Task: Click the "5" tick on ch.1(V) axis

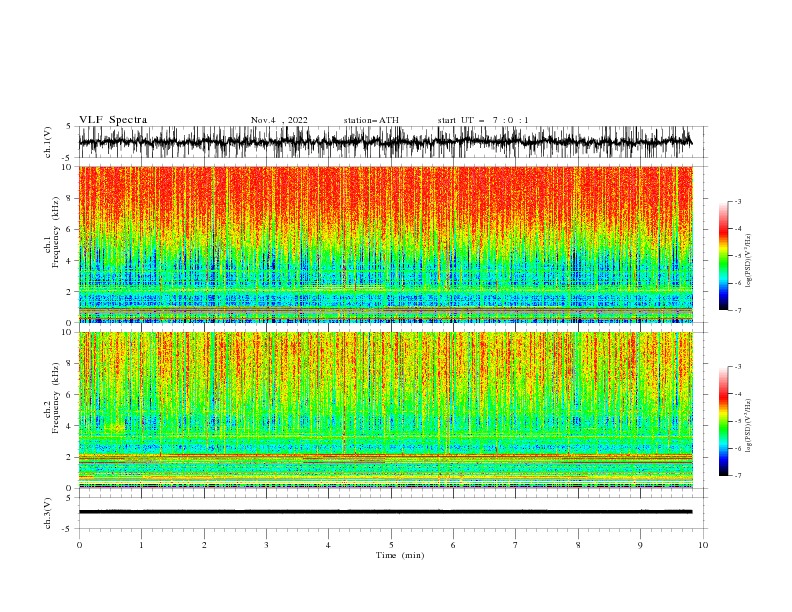Action: click(69, 127)
